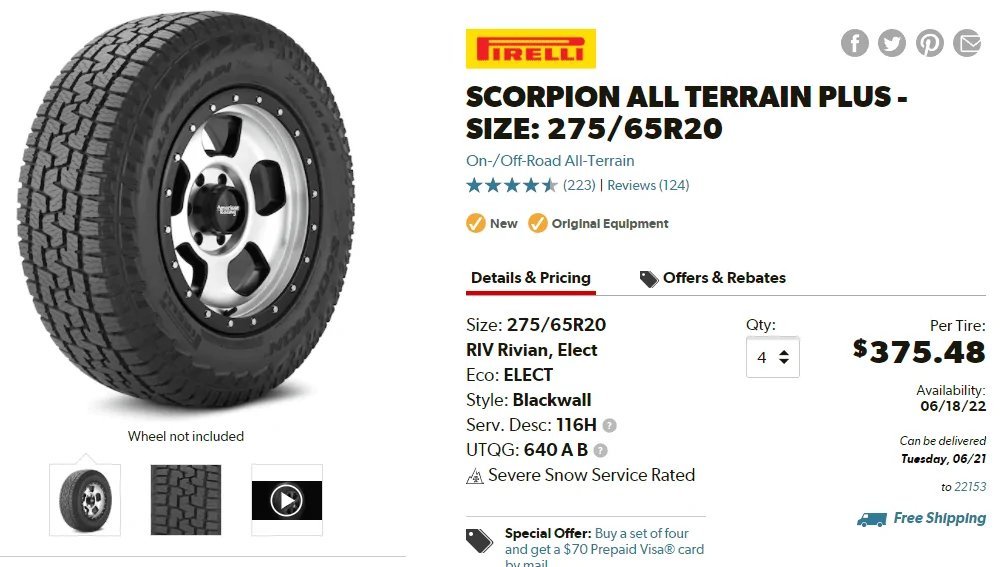Screen dimensions: 1000x567
Task: Share product on Facebook
Action: coord(854,43)
